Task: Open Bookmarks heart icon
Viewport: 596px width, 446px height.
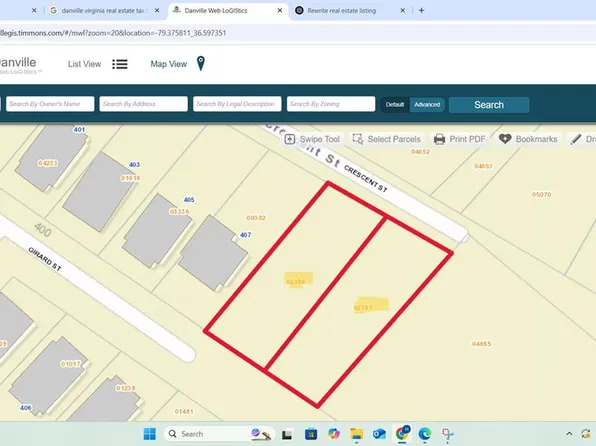Action: click(x=505, y=139)
